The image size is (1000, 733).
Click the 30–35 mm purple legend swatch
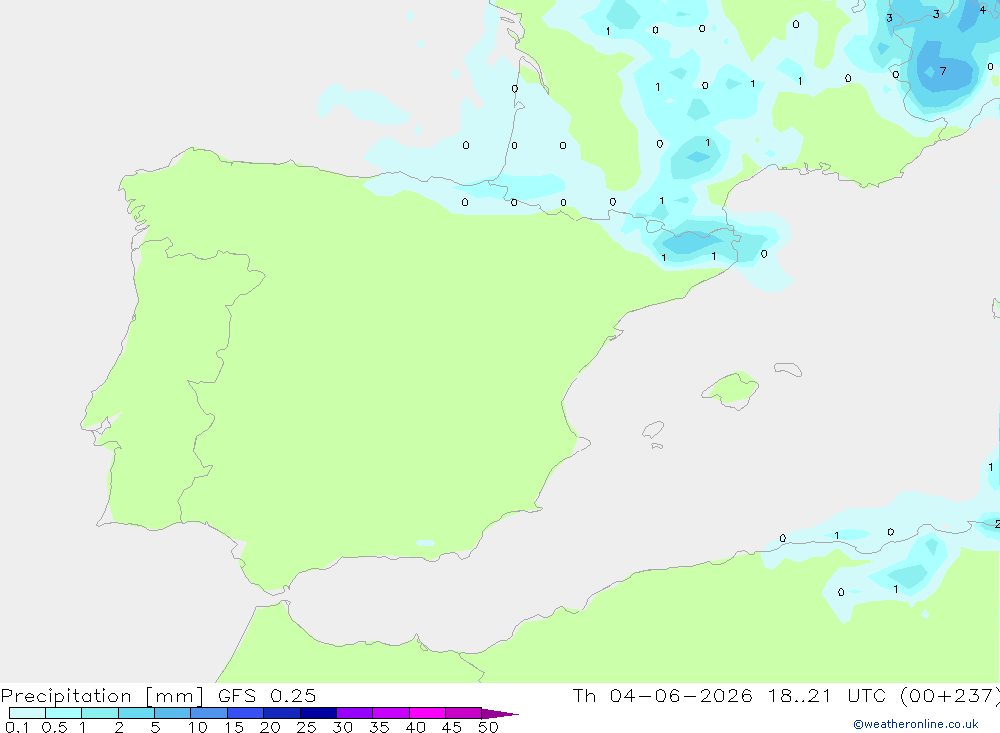355,713
